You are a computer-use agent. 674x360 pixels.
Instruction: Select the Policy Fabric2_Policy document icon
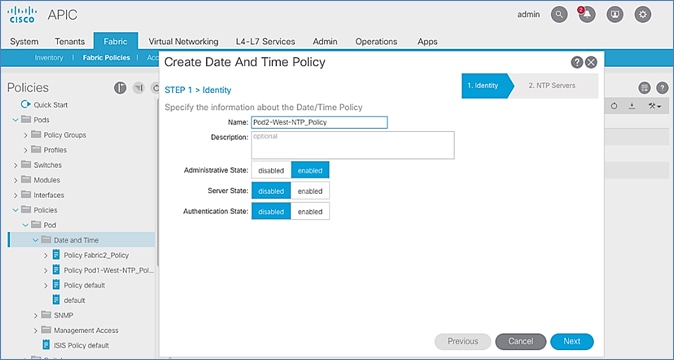click(56, 255)
